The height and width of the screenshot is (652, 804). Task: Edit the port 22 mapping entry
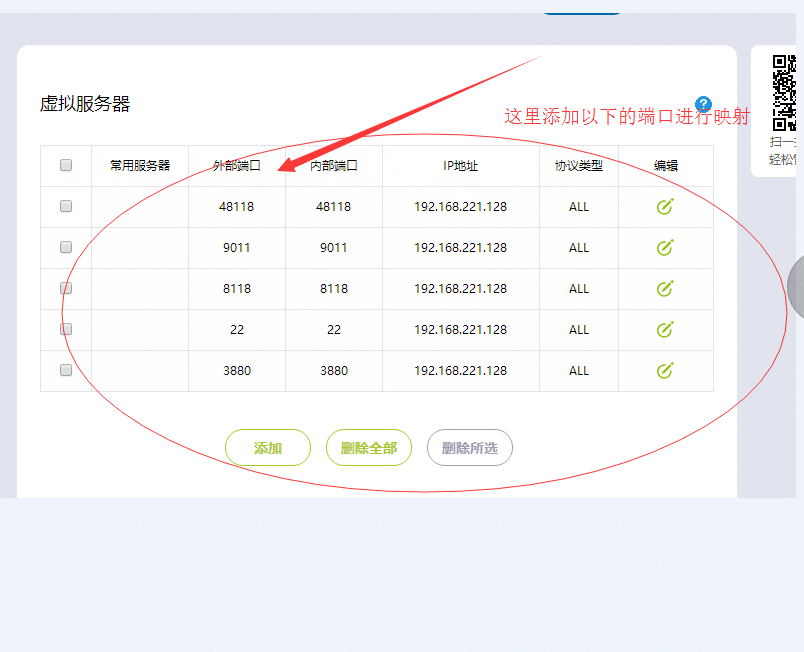tap(665, 329)
